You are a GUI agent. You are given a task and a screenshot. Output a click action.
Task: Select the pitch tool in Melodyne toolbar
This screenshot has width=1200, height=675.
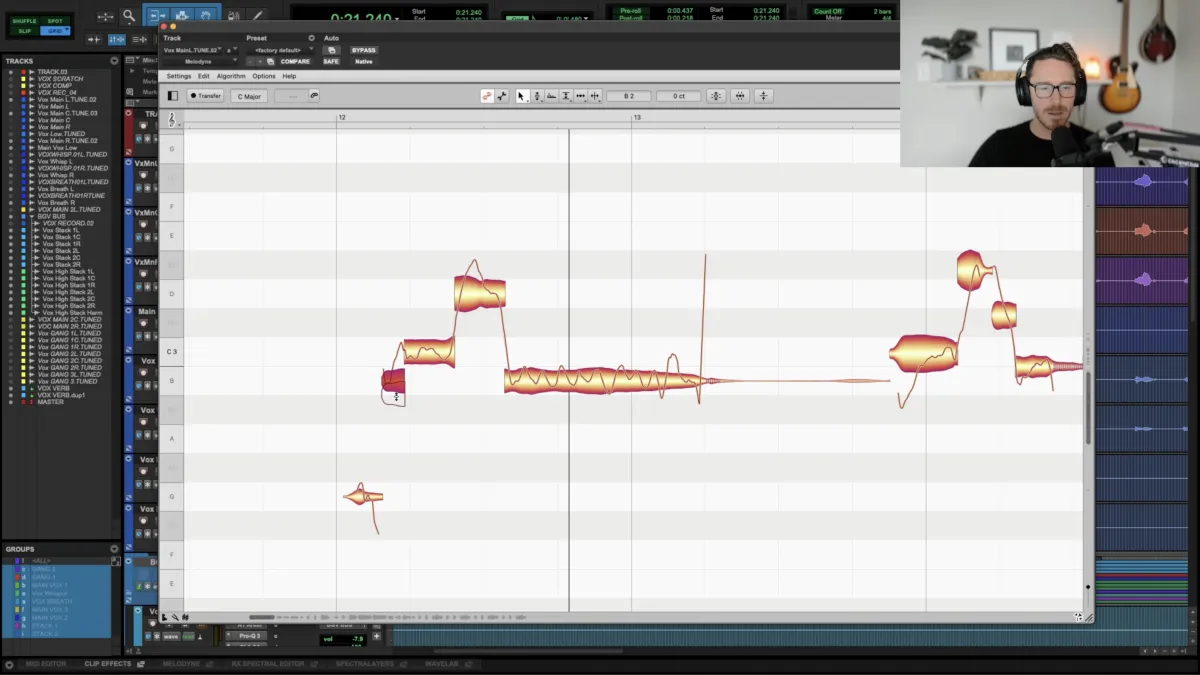click(537, 96)
